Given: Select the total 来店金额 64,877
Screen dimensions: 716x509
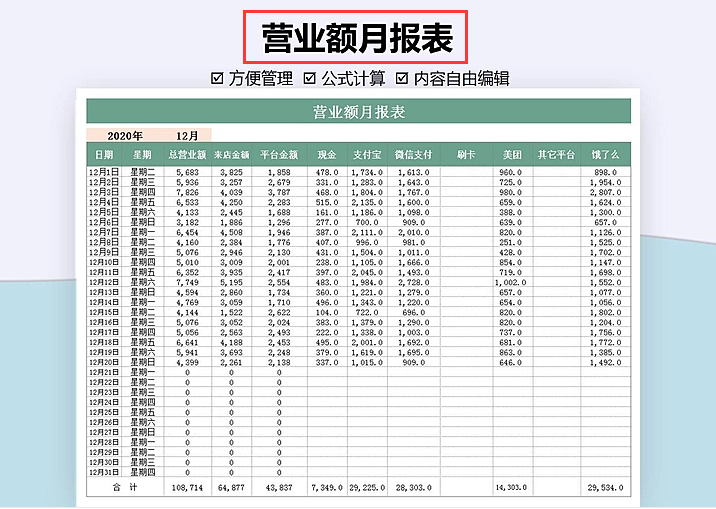Looking at the screenshot, I should [x=232, y=488].
